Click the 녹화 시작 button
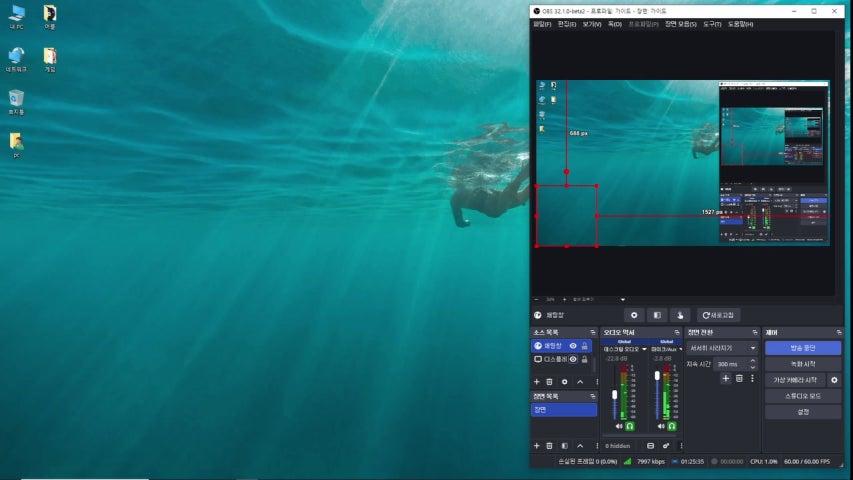This screenshot has height=480, width=853. 802,364
